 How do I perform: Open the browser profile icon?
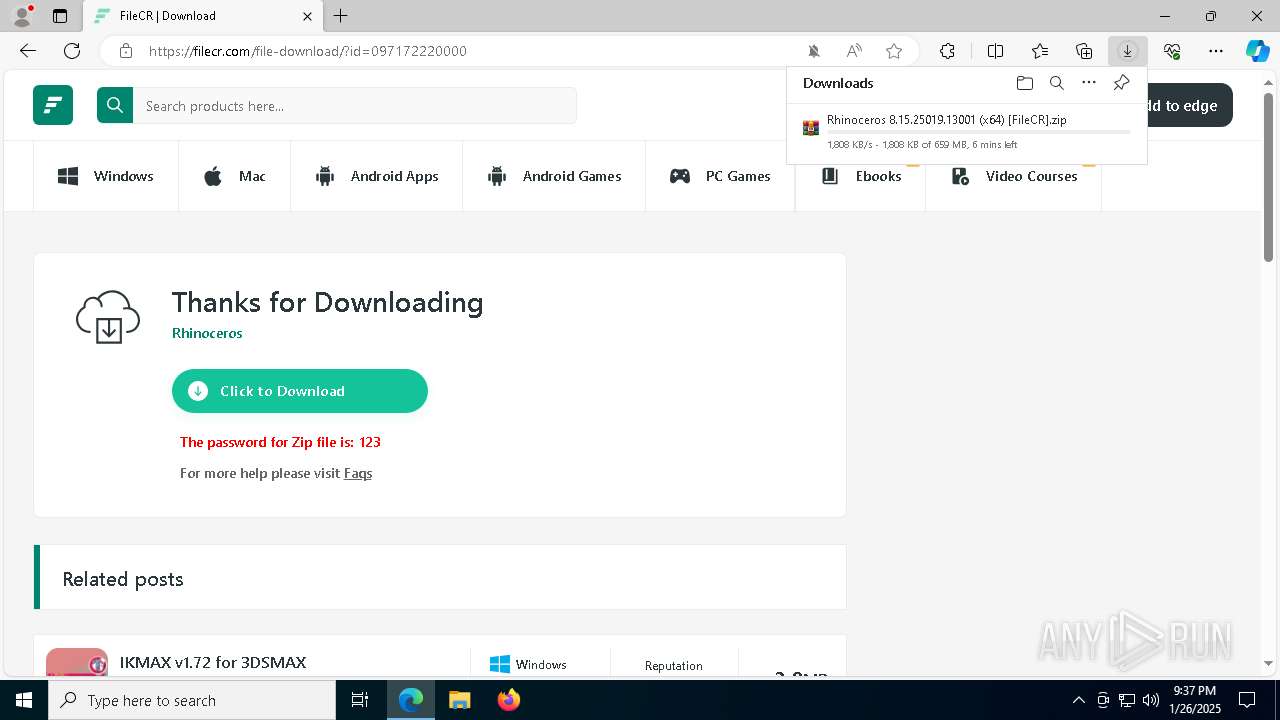coord(21,16)
